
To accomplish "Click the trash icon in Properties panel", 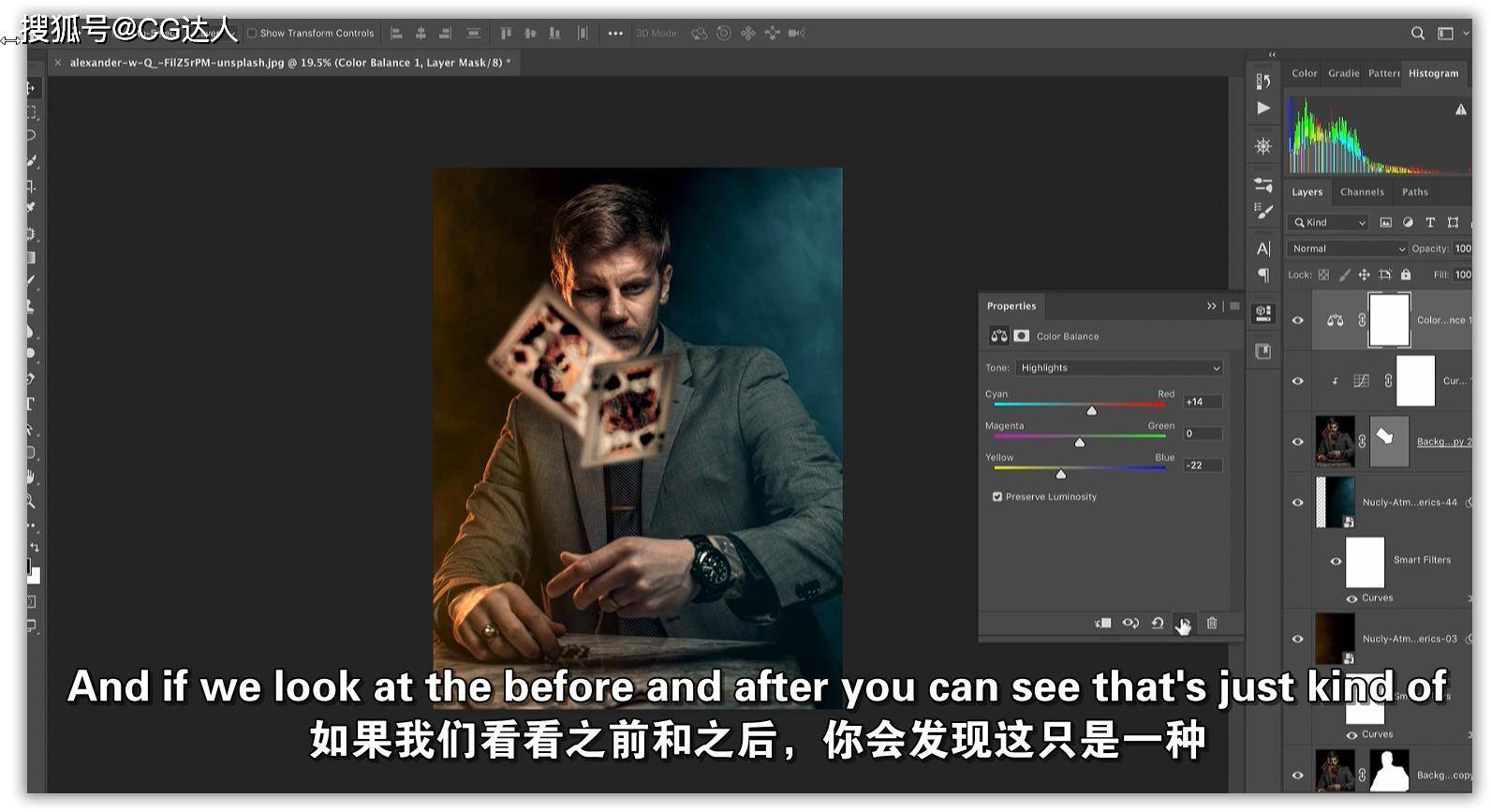I will pos(1212,623).
